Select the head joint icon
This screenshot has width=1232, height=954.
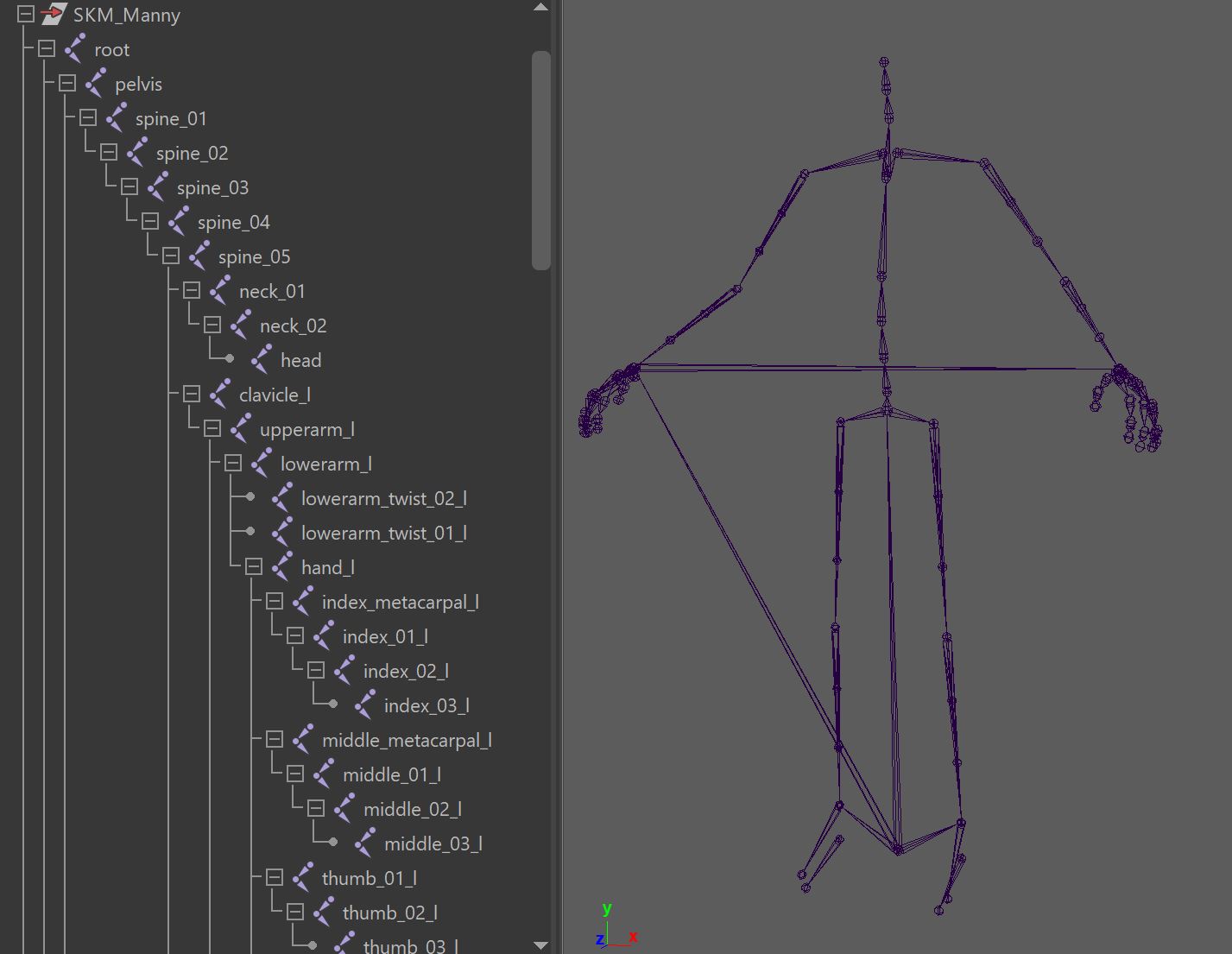(x=262, y=360)
